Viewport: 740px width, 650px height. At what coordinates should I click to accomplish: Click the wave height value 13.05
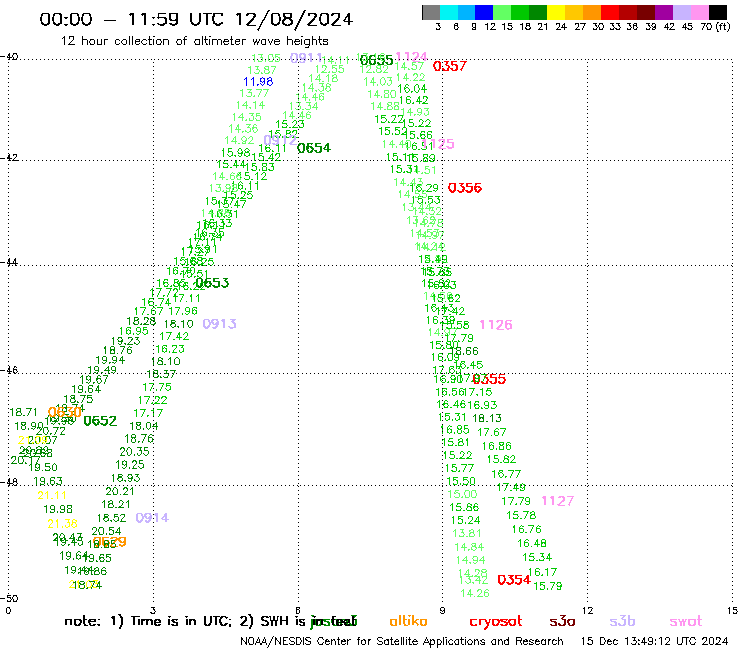[266, 58]
